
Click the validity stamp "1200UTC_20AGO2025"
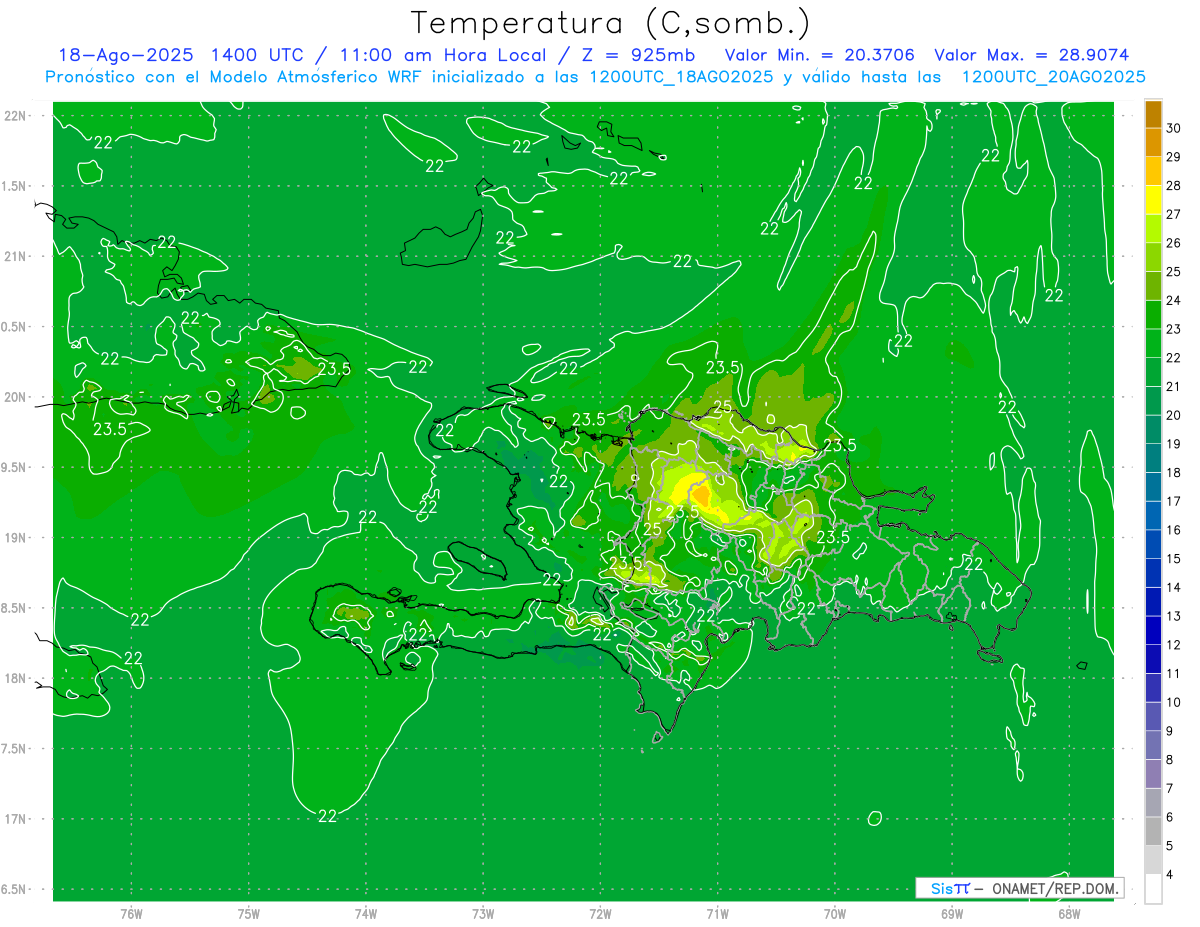pyautogui.click(x=1053, y=77)
